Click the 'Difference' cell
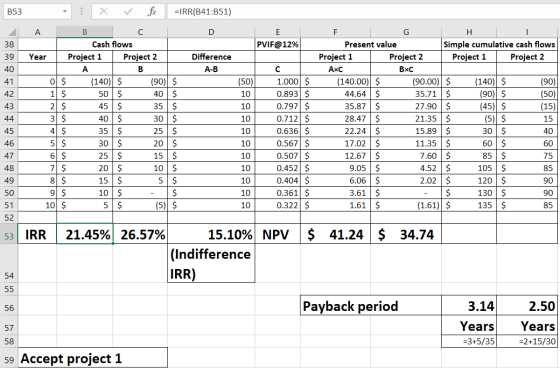 coord(211,57)
